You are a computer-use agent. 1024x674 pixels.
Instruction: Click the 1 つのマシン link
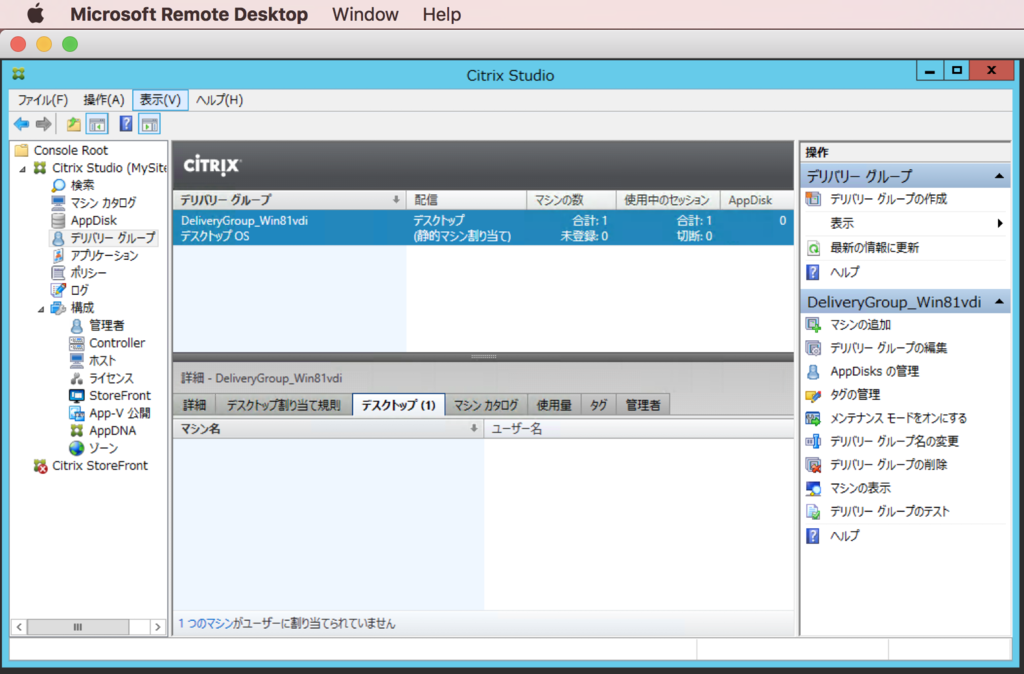(206, 624)
